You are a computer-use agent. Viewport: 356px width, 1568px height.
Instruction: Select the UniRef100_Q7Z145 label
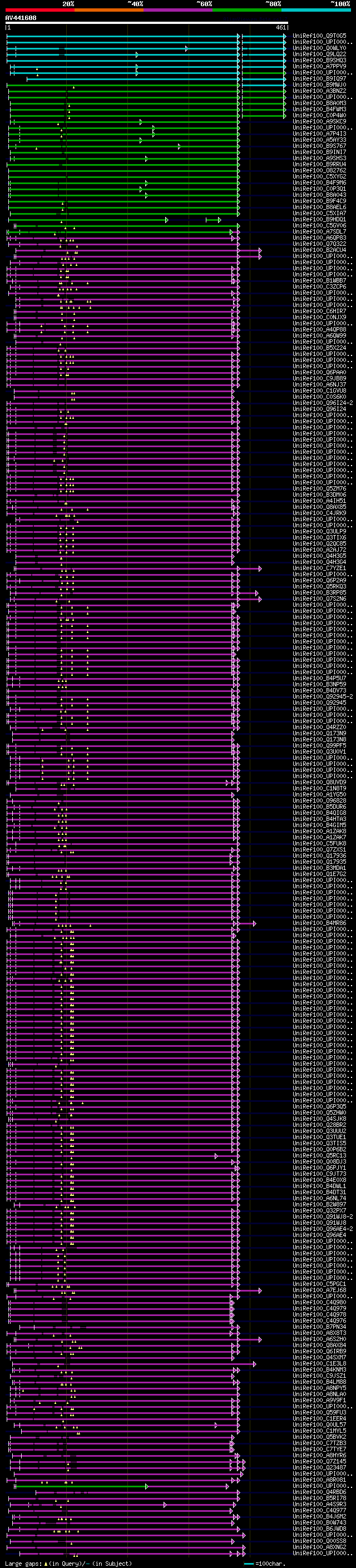click(x=319, y=1461)
